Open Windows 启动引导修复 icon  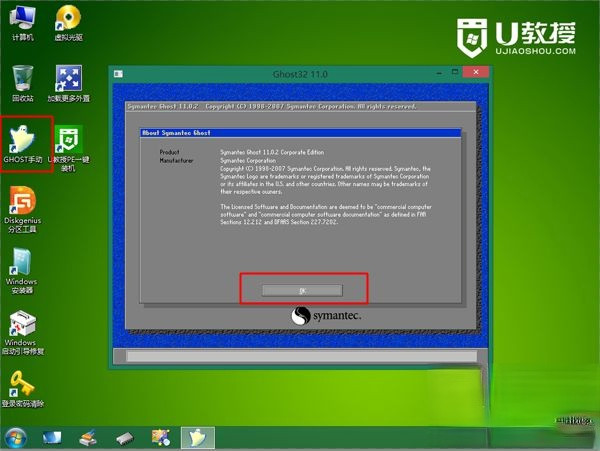[23, 333]
